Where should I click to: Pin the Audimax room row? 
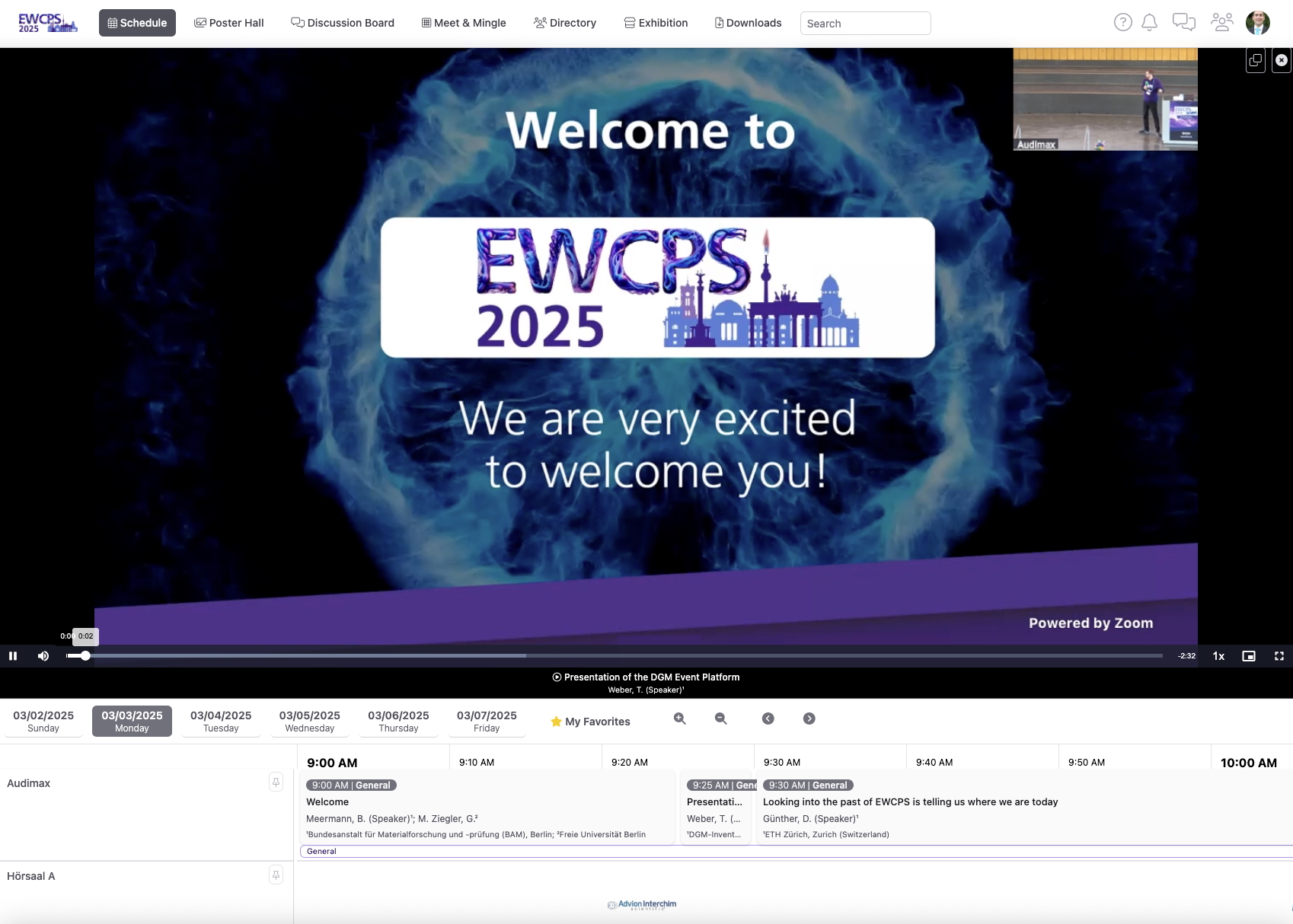tap(276, 782)
